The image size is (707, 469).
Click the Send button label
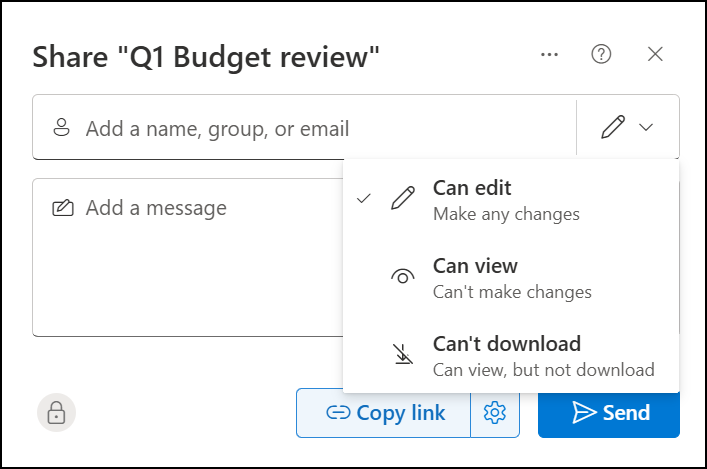pos(626,413)
